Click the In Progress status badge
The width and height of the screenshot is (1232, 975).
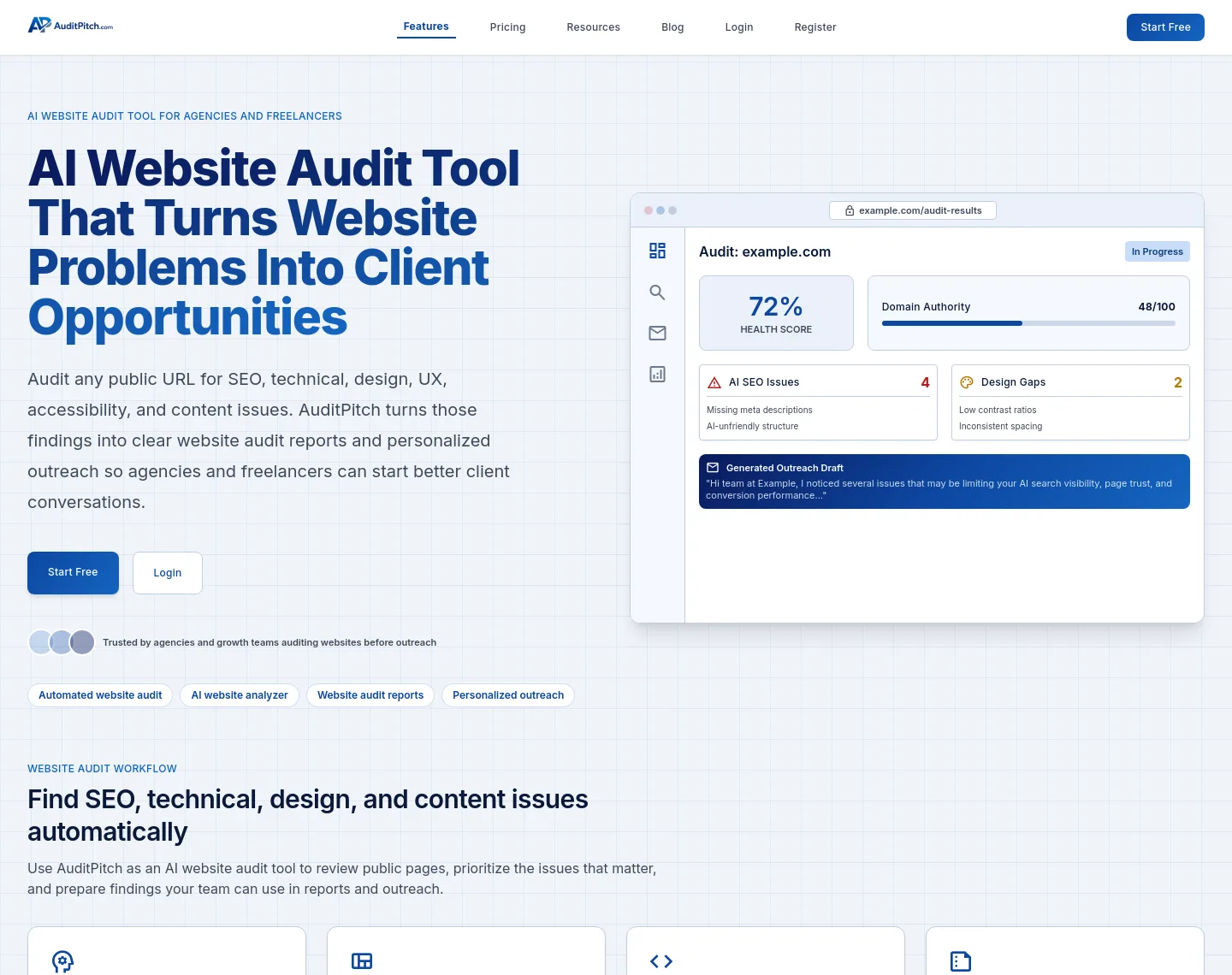(x=1157, y=251)
